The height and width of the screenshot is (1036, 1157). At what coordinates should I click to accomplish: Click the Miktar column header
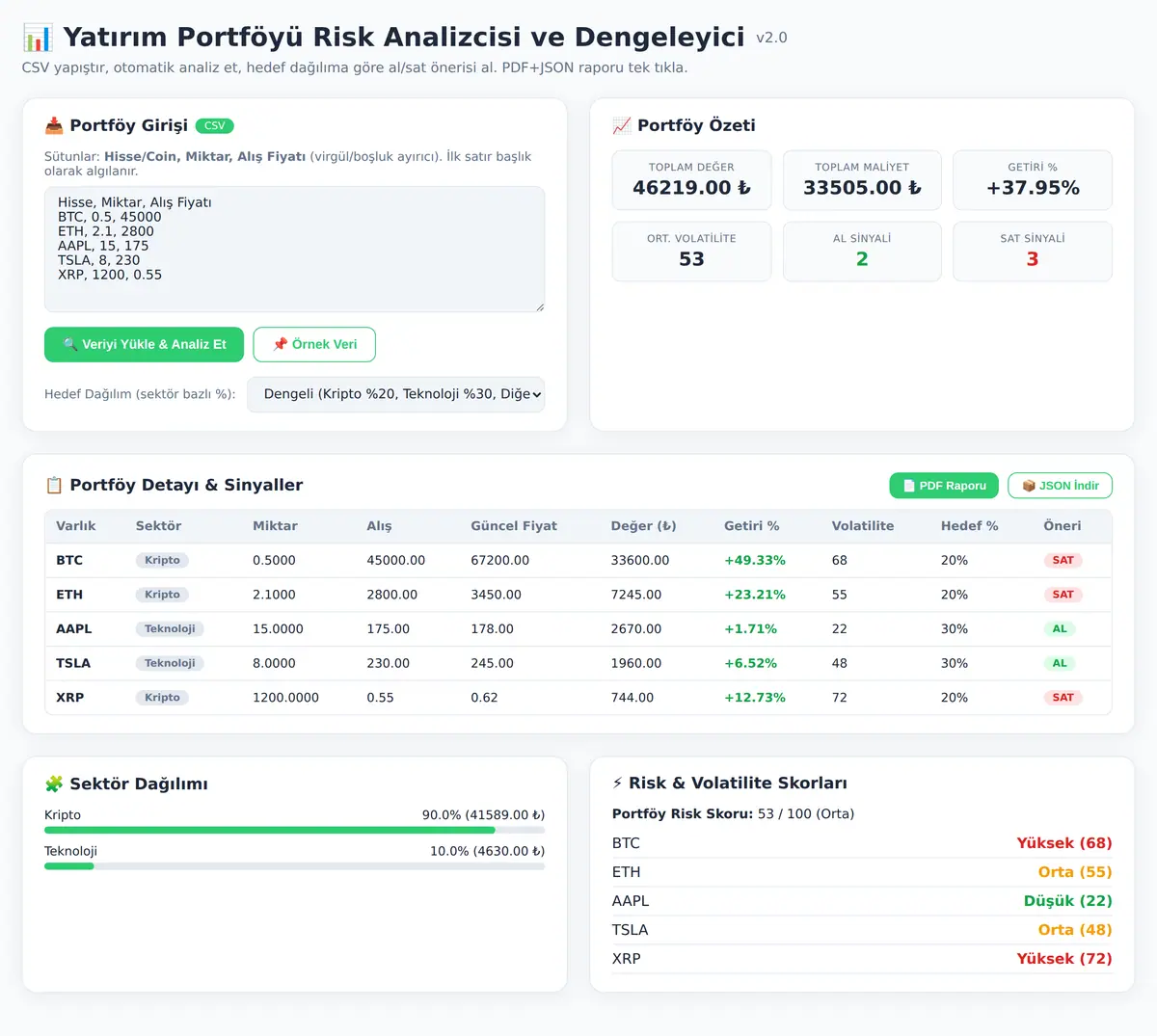[275, 526]
